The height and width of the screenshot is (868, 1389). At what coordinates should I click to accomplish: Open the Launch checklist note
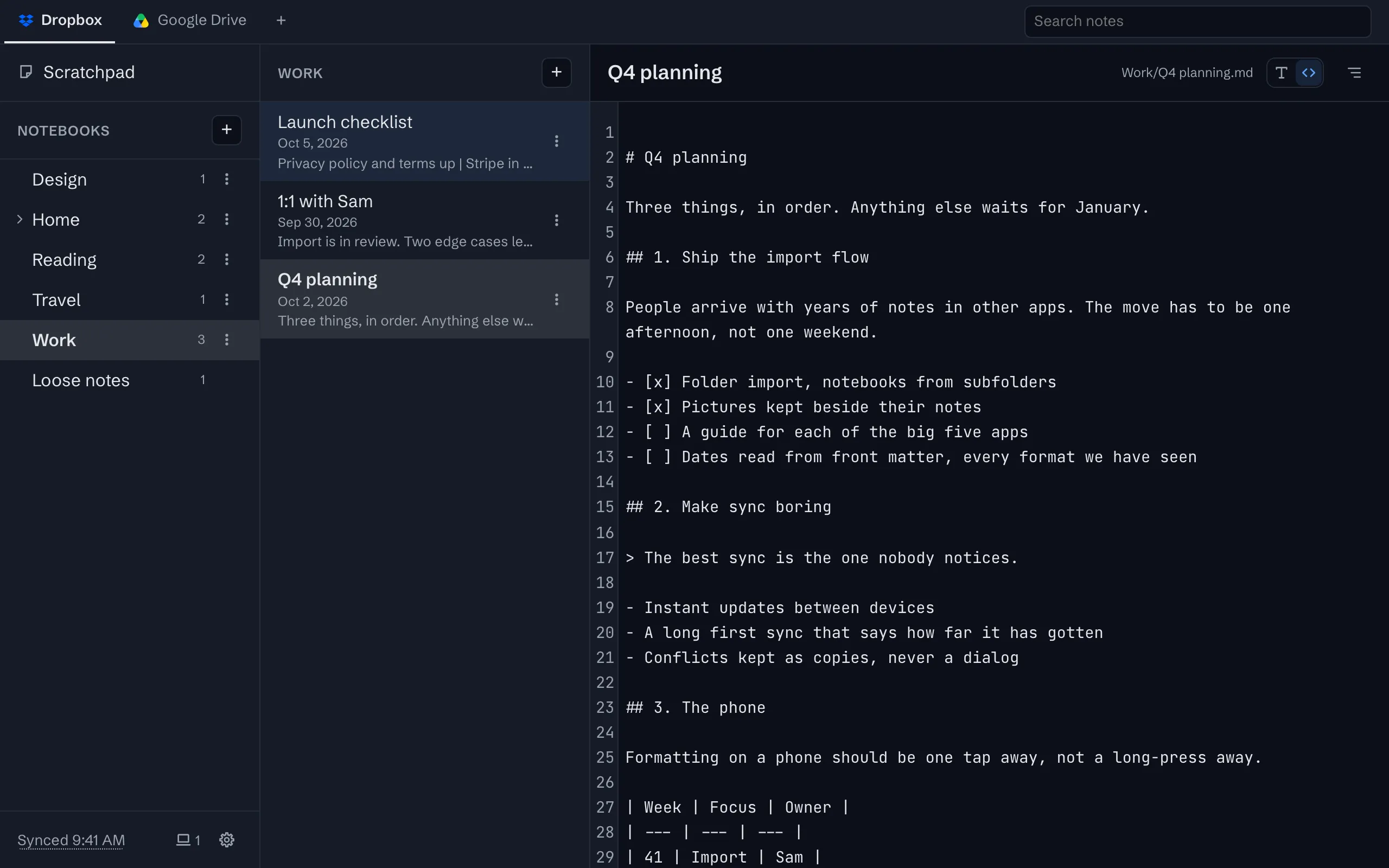(425, 141)
